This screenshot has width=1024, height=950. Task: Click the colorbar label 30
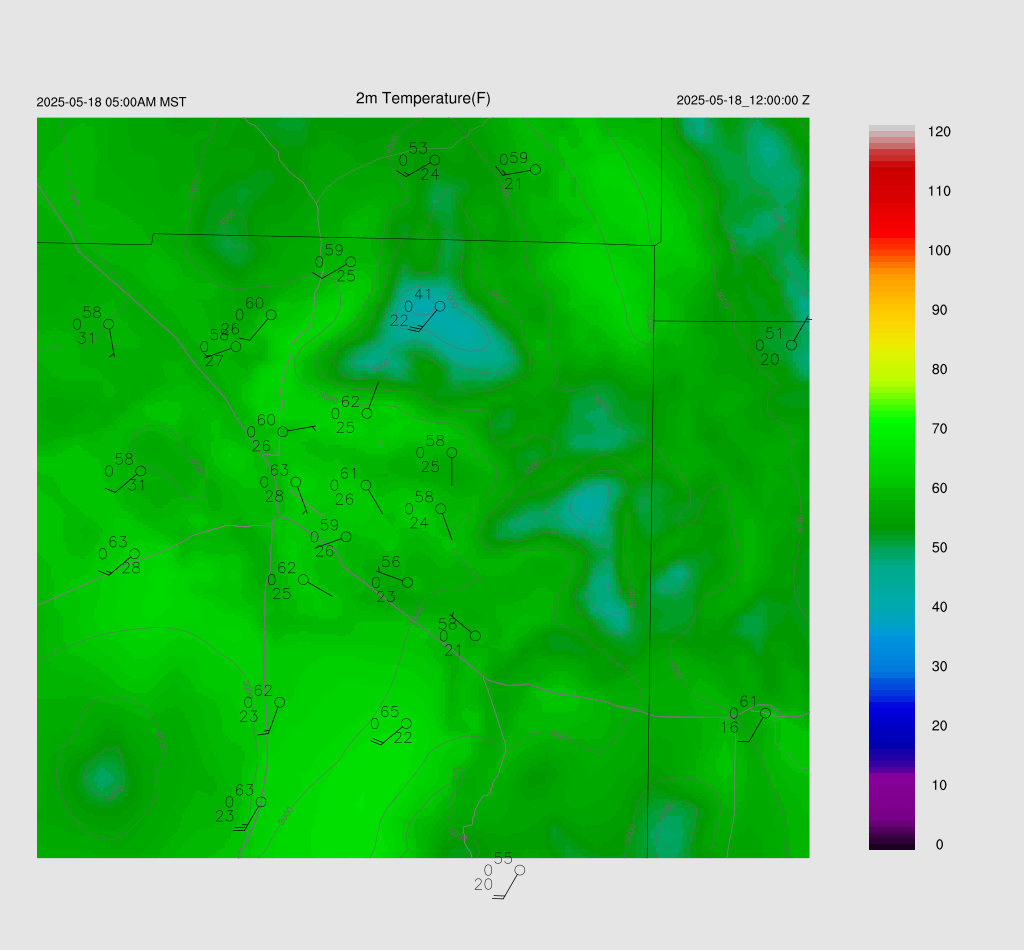(939, 667)
